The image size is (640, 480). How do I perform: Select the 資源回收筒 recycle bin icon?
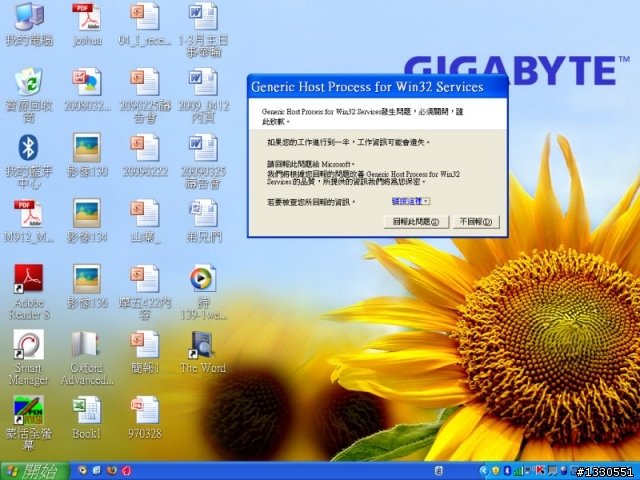coord(29,96)
